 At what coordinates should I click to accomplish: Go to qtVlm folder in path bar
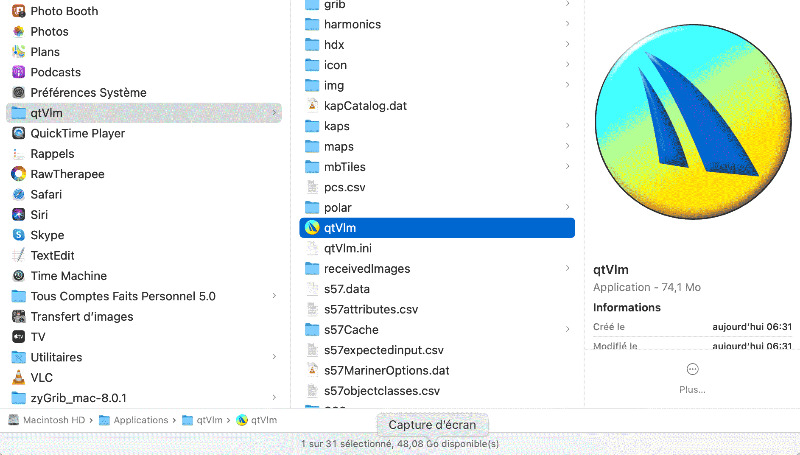[x=203, y=420]
